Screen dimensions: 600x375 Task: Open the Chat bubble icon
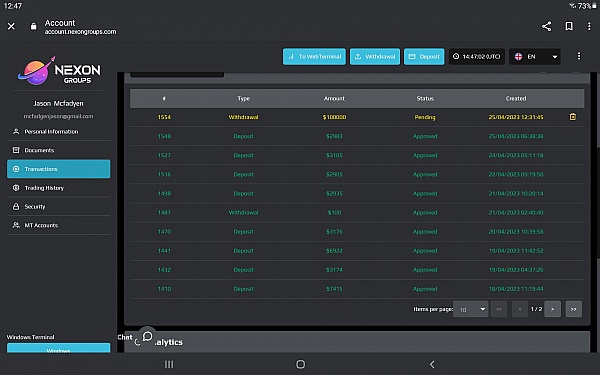point(147,336)
